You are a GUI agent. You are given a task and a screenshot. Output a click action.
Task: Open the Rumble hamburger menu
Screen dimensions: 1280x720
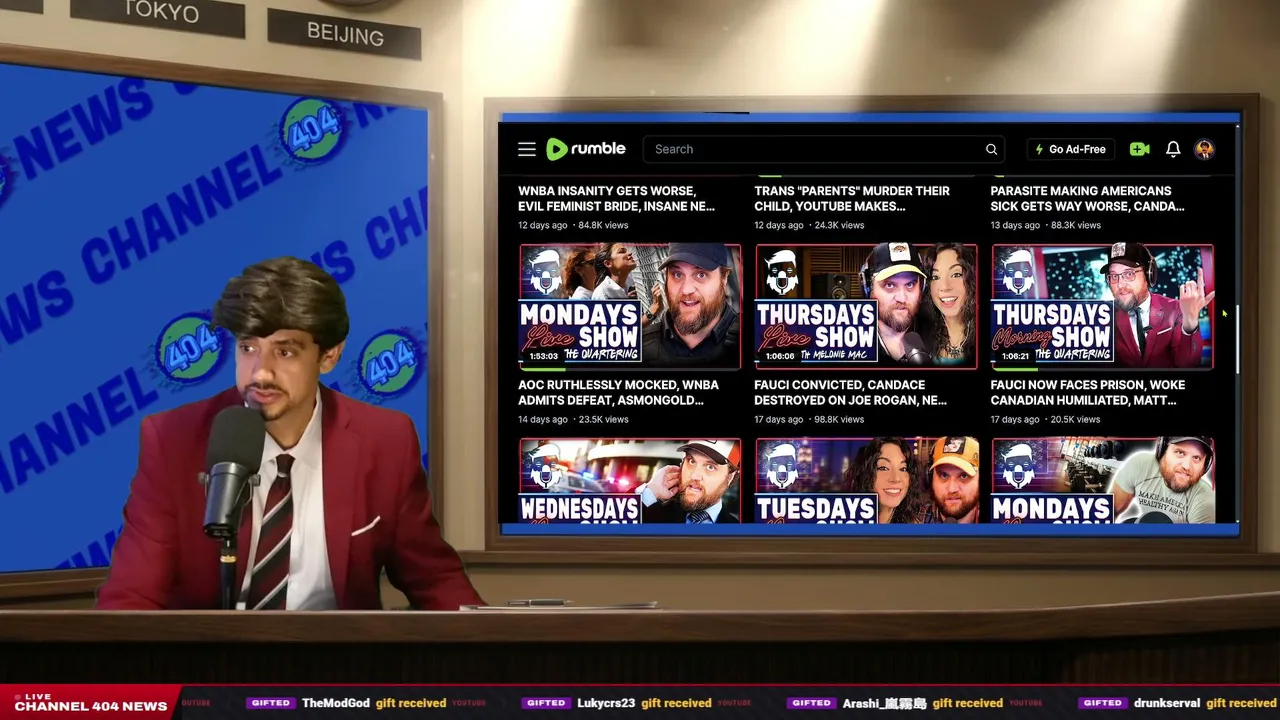point(527,149)
